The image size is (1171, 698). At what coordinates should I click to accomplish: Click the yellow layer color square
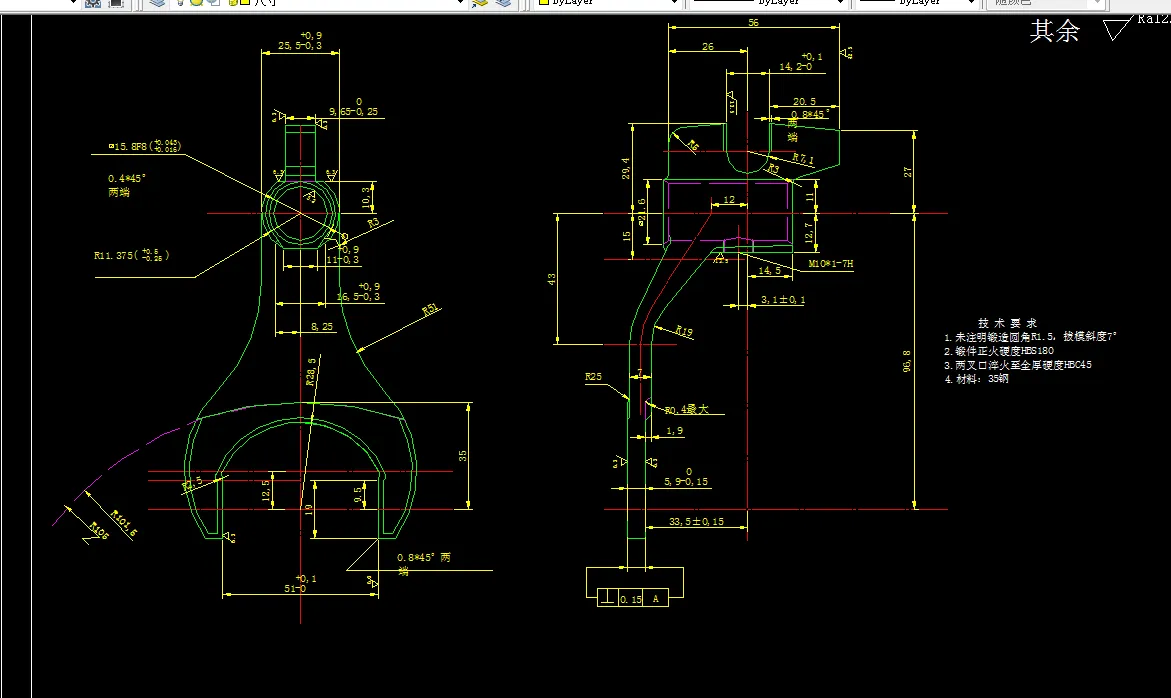click(x=245, y=3)
